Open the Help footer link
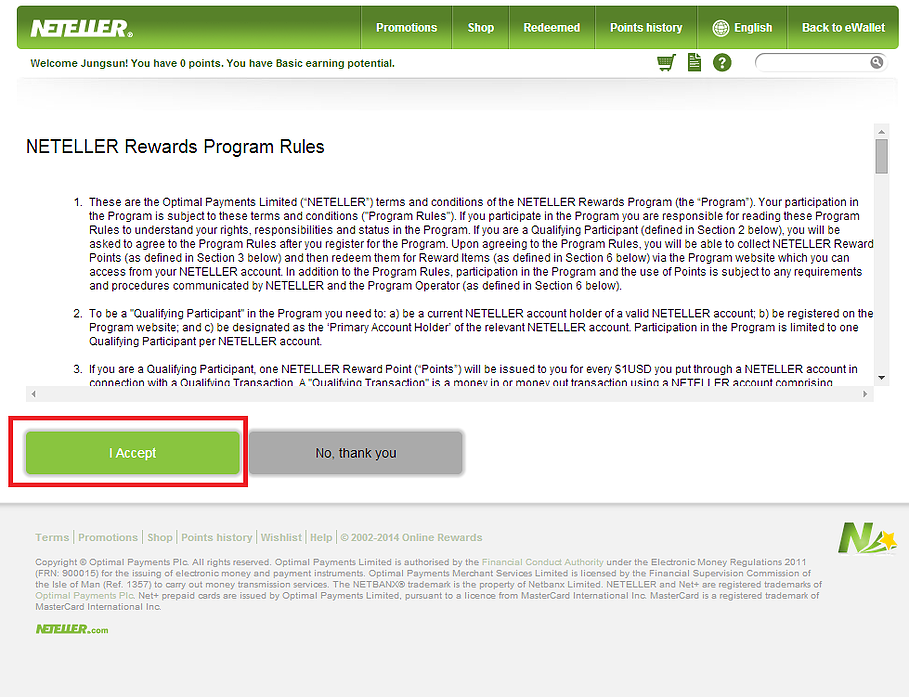 [x=321, y=538]
